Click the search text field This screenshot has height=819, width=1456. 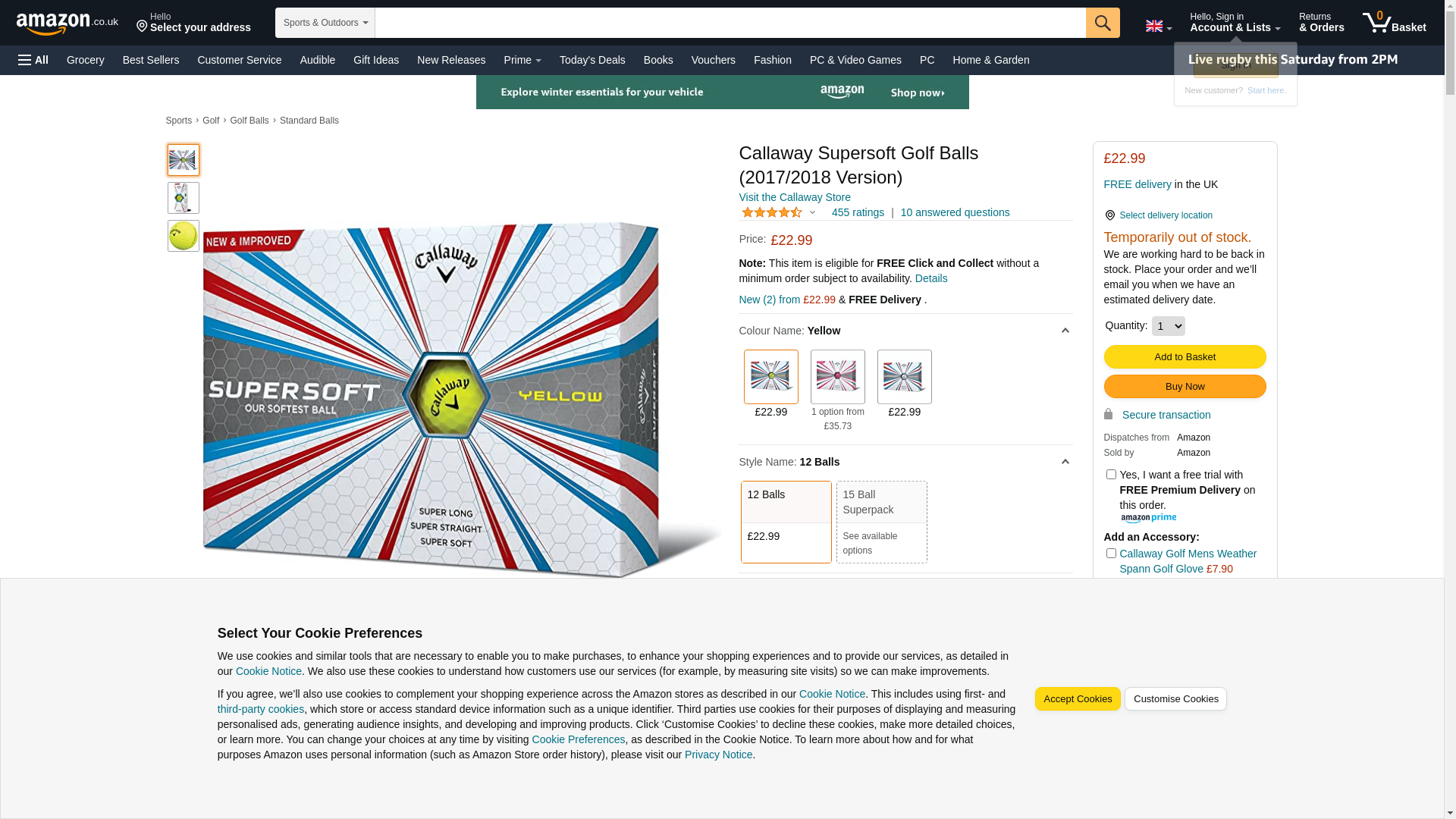point(730,23)
